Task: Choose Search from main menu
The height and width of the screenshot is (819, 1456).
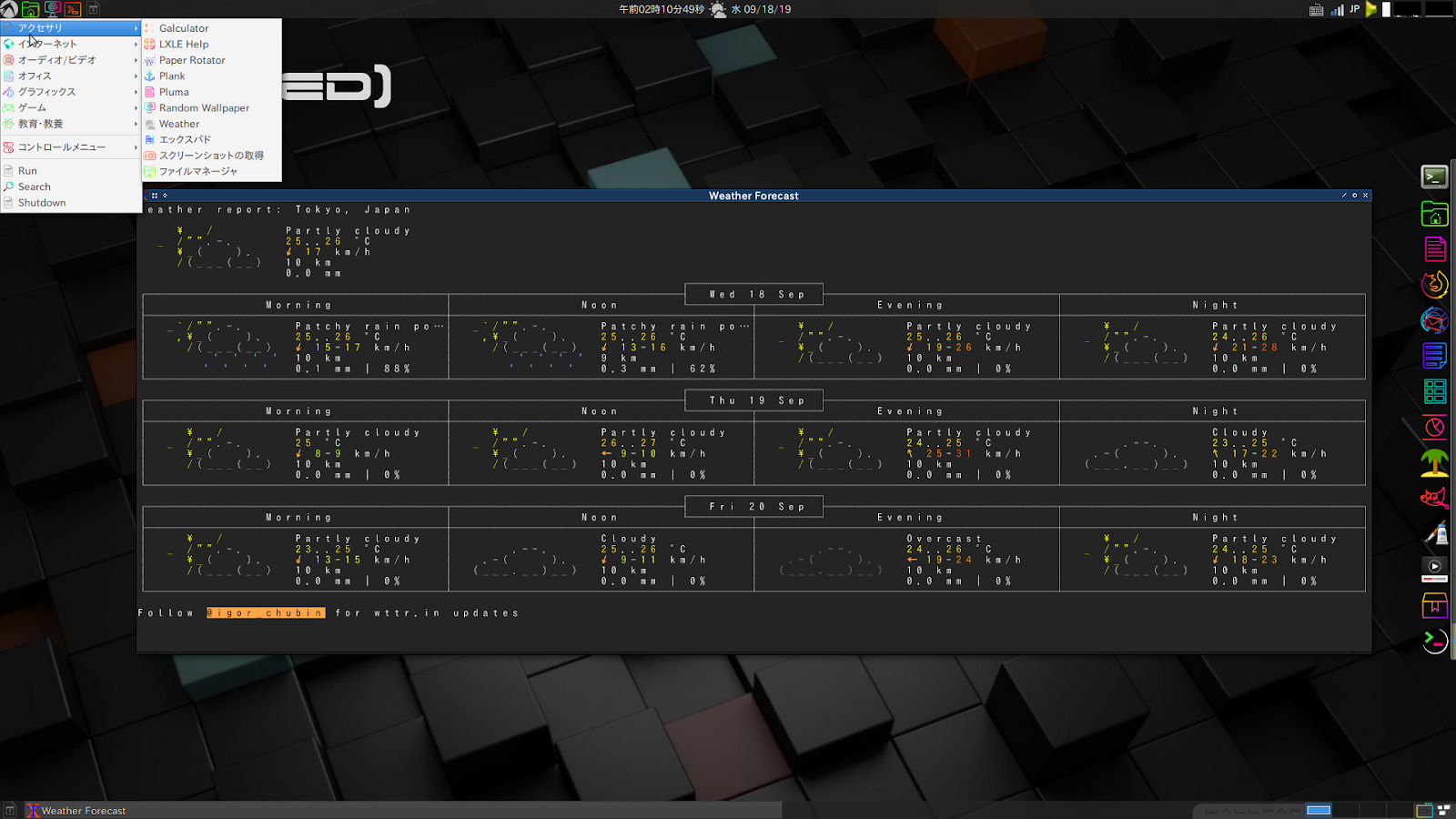Action: coord(71,187)
